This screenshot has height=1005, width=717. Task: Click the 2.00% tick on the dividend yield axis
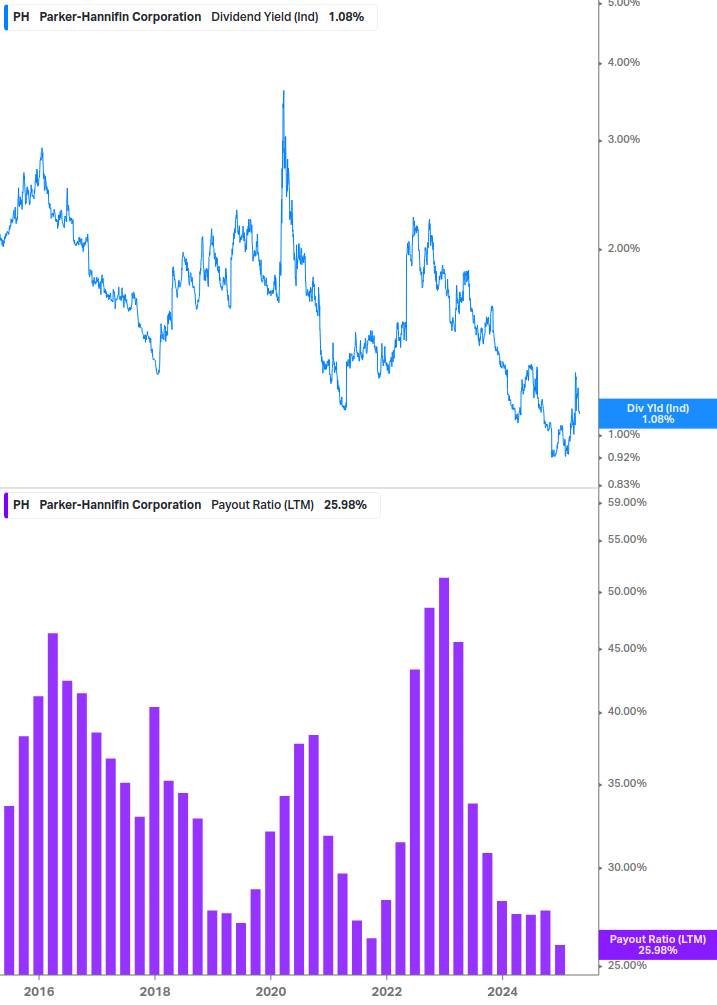(x=623, y=248)
